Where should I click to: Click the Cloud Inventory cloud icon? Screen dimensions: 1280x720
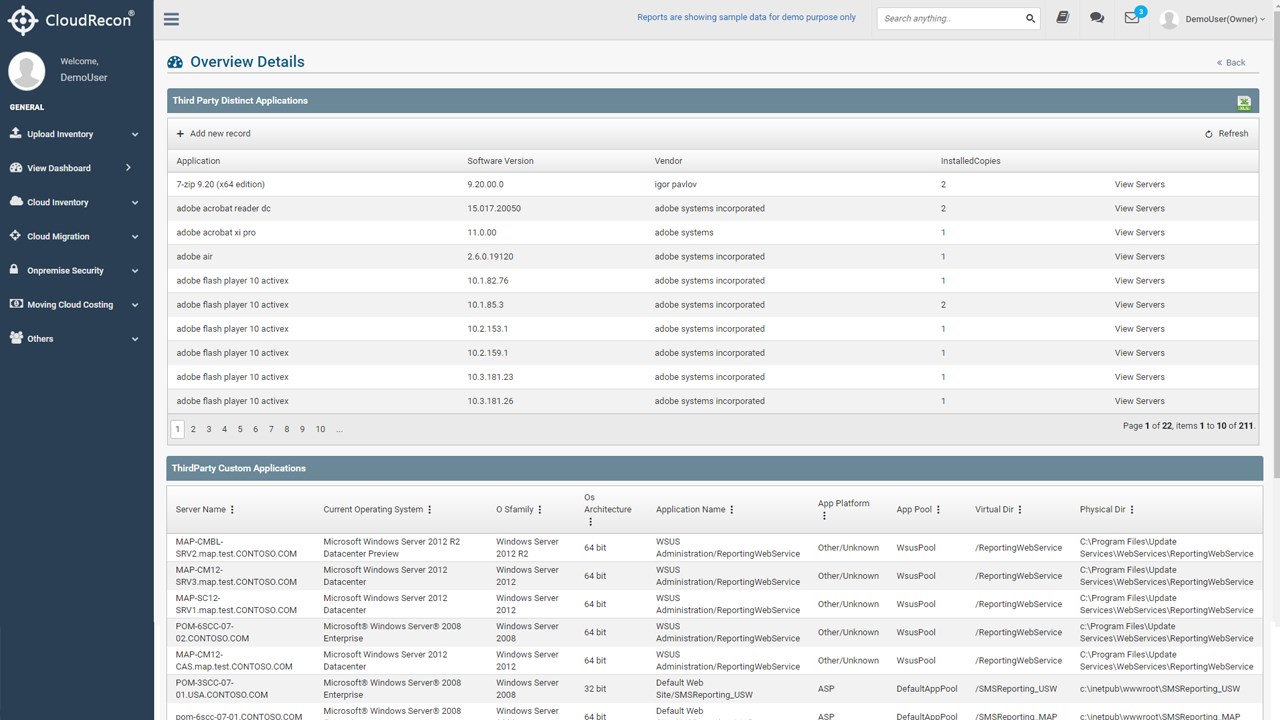coord(16,201)
